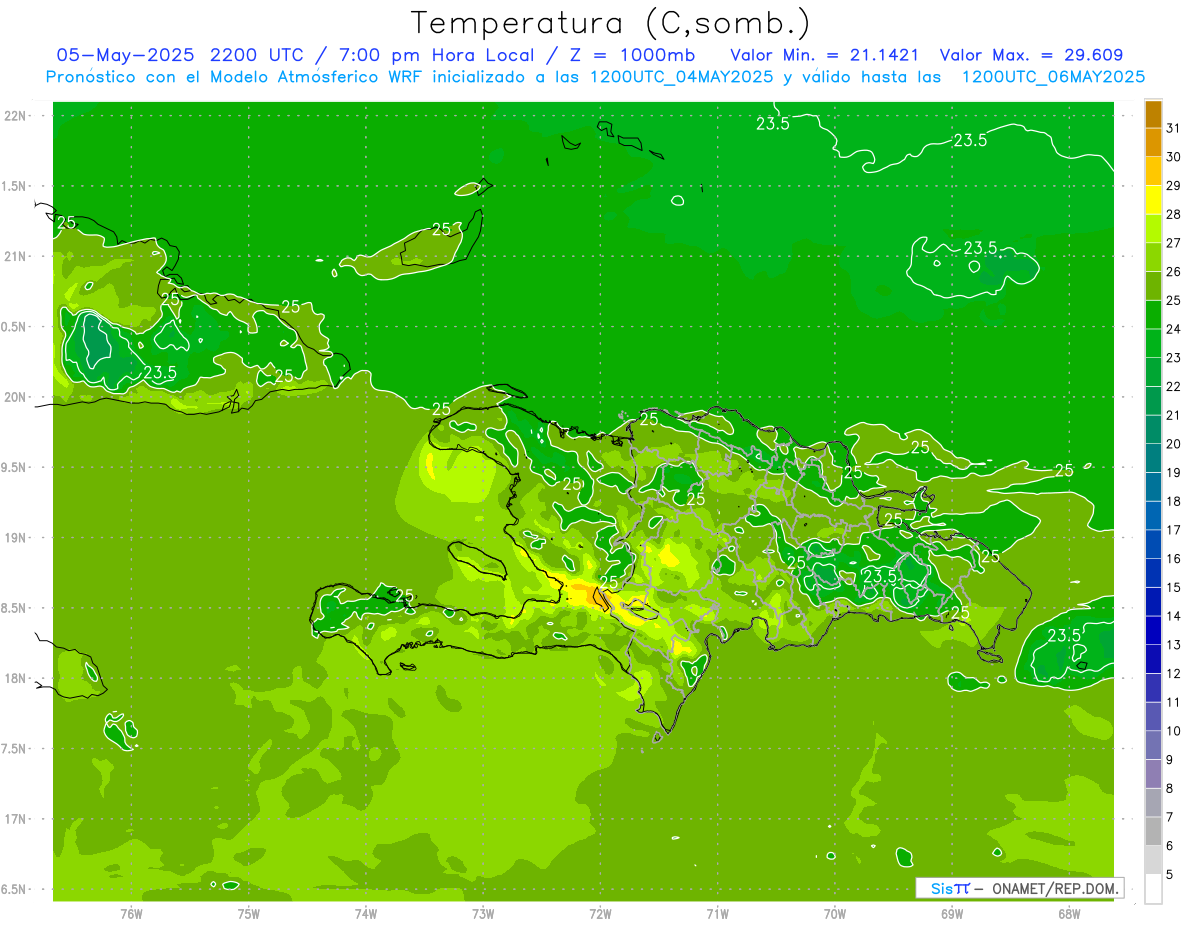The height and width of the screenshot is (927, 1200).
Task: Click the '73W' longitude axis label
Action: pos(483,914)
